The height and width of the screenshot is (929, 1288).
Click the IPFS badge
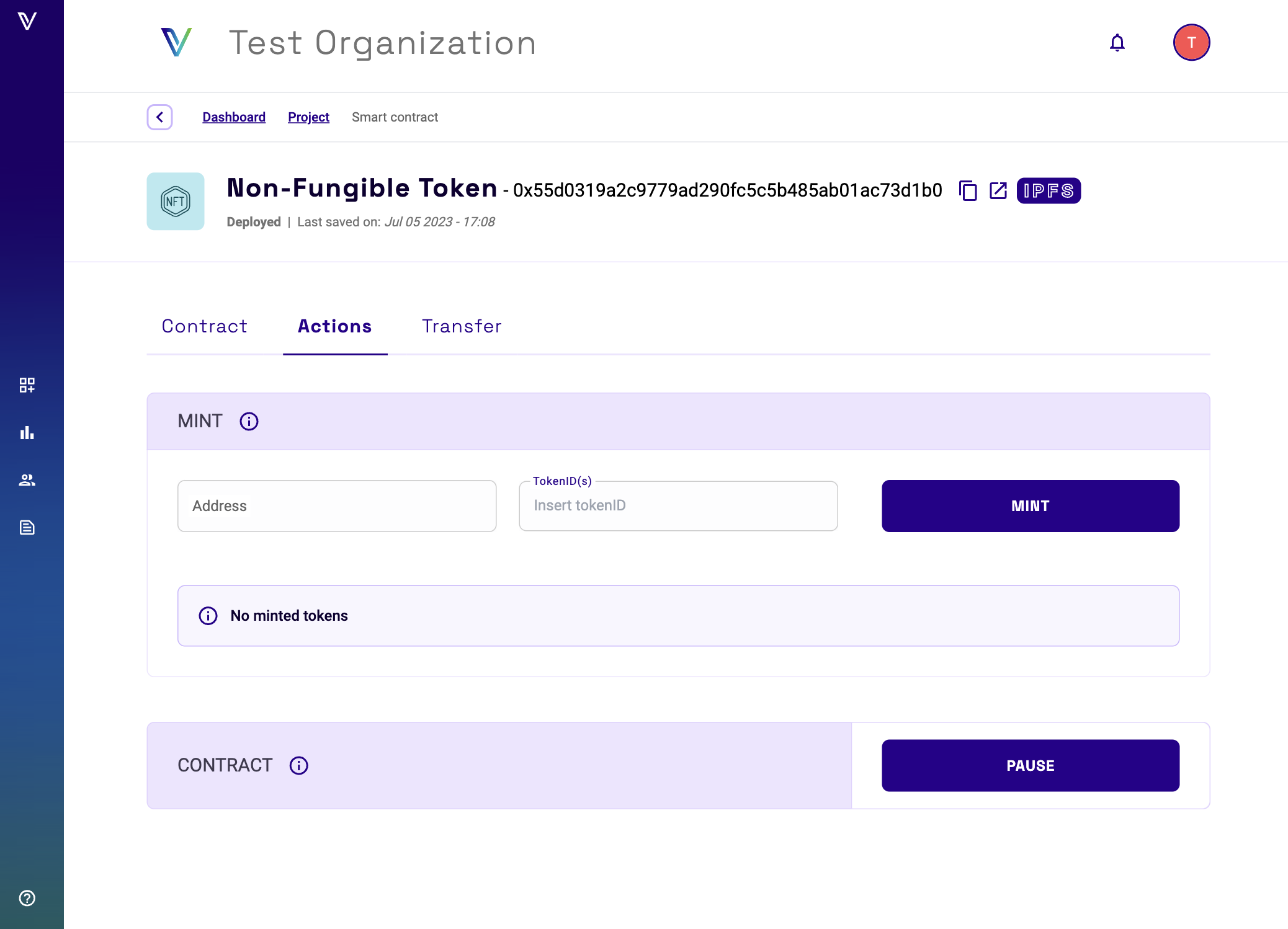pyautogui.click(x=1048, y=191)
